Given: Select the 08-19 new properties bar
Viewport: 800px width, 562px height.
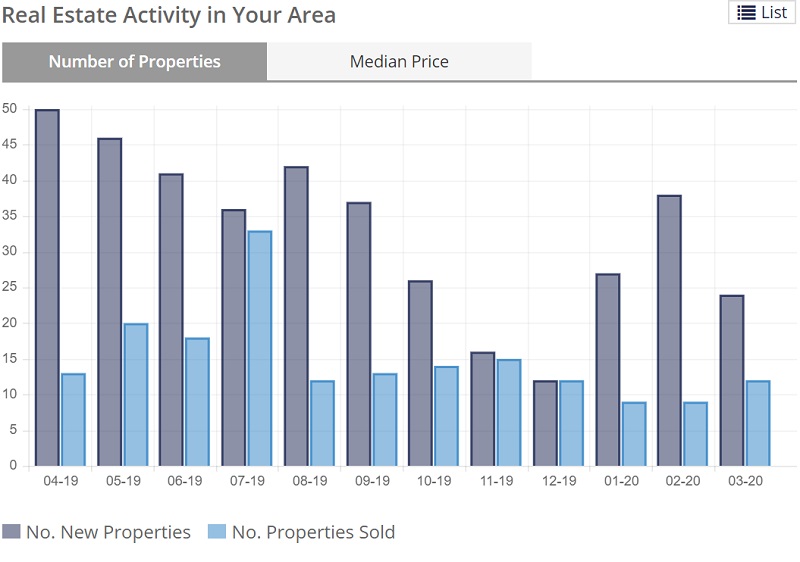Looking at the screenshot, I should point(296,316).
